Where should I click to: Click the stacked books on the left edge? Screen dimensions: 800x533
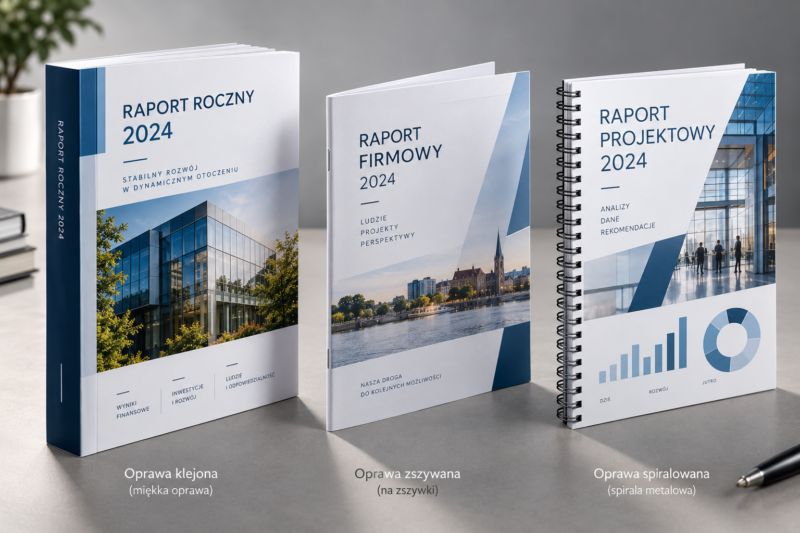(x=17, y=244)
